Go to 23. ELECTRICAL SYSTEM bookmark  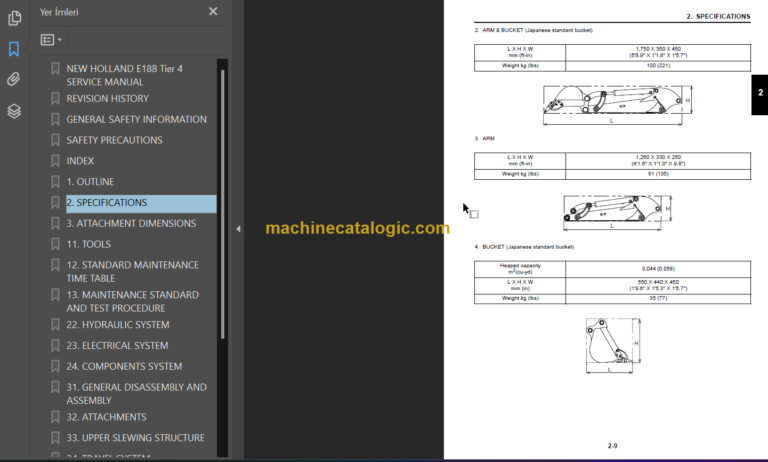click(118, 345)
